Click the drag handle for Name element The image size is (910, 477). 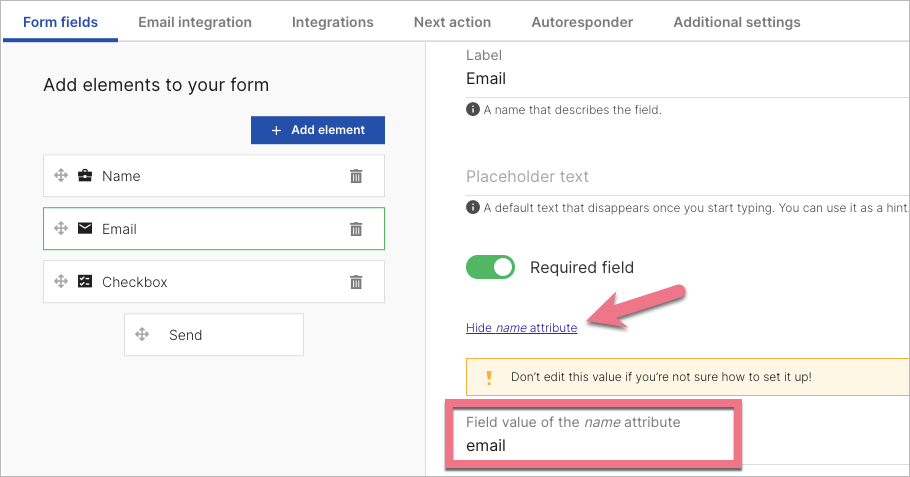coord(60,176)
